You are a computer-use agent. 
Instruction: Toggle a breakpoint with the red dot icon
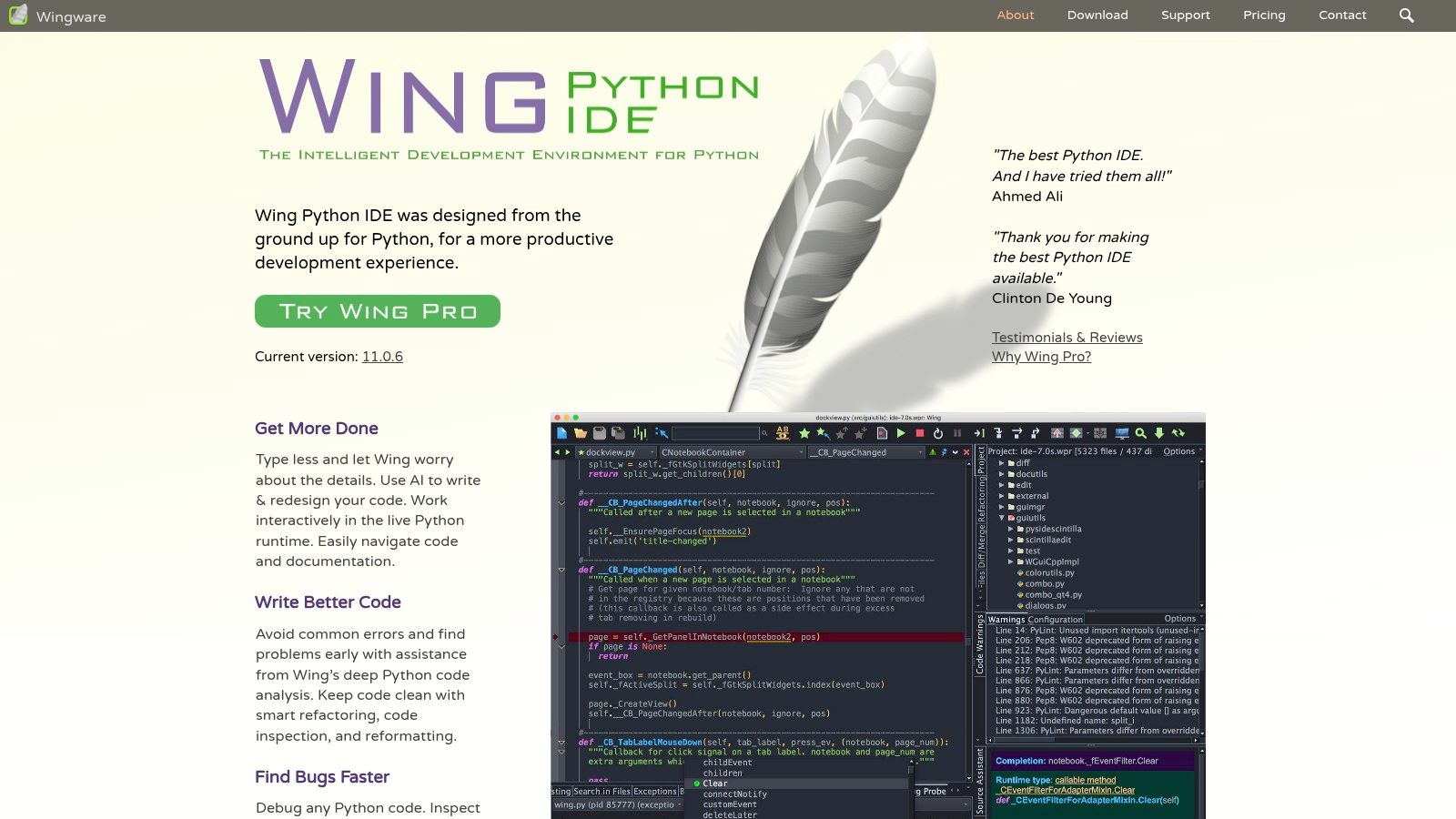click(x=882, y=433)
